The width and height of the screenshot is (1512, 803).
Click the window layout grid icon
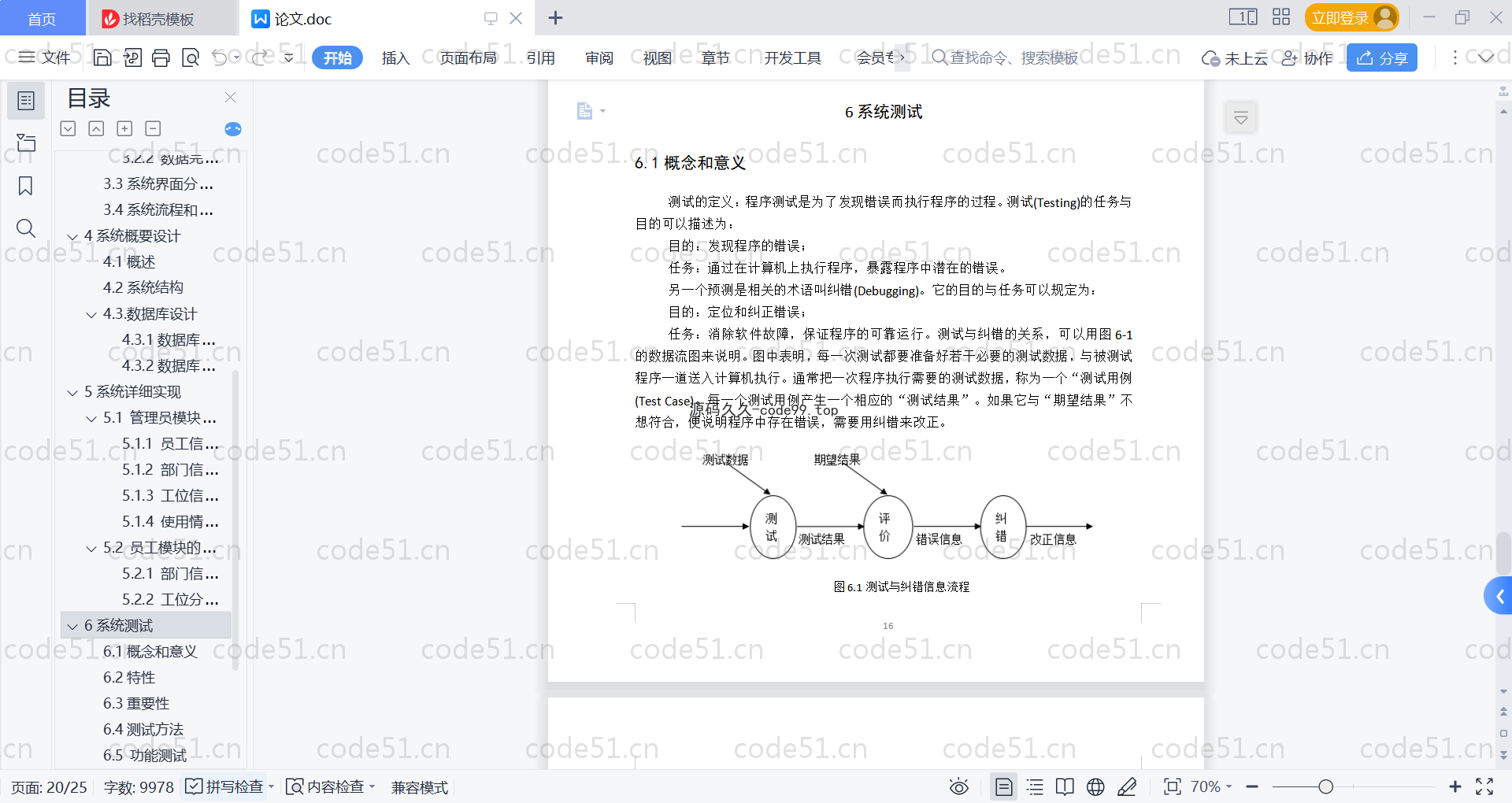(x=1281, y=17)
